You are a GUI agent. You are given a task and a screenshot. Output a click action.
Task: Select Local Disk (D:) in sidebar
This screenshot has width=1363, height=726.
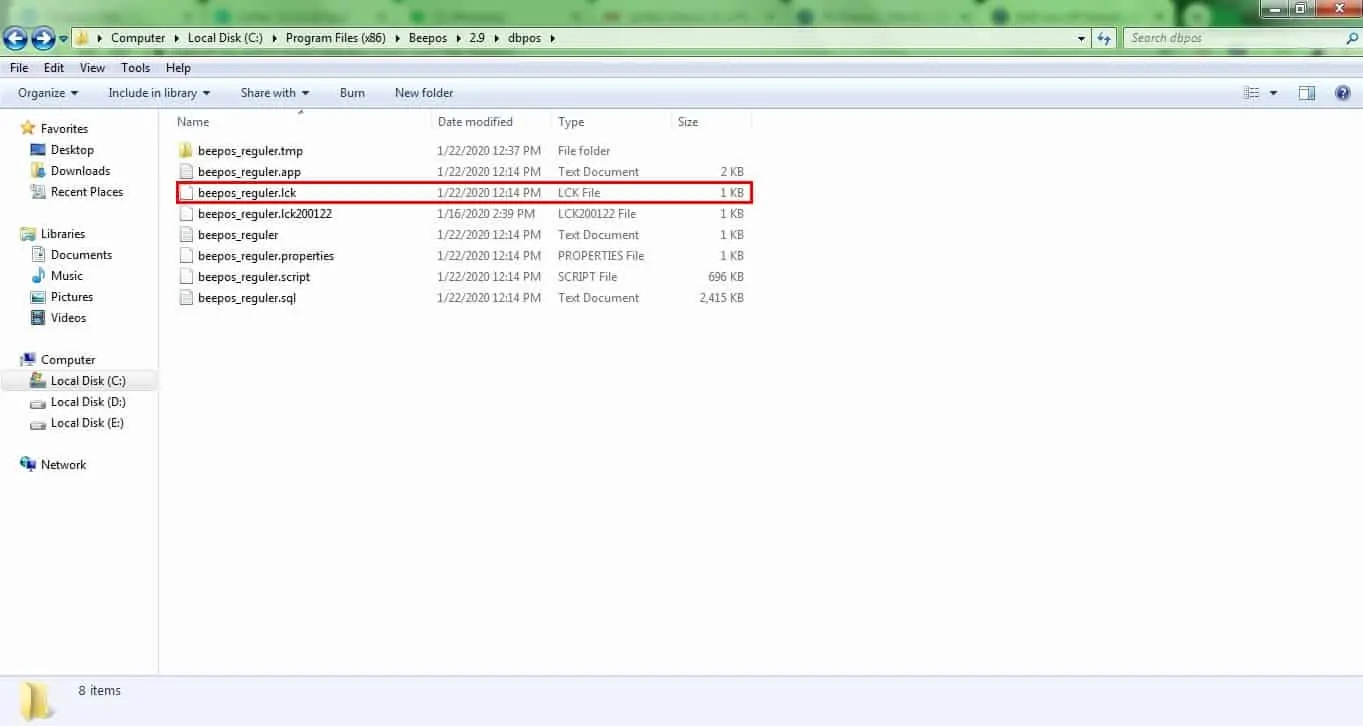pyautogui.click(x=88, y=402)
